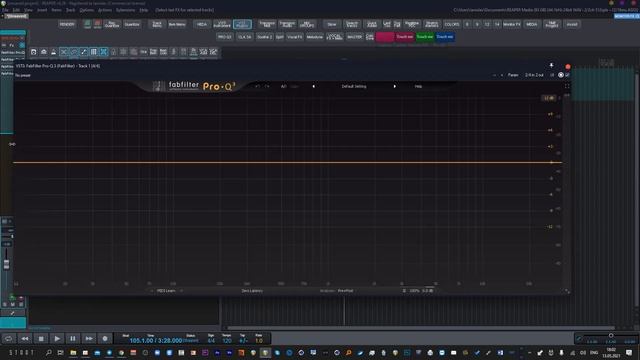Pin the Pro-Q 3 FX window on top

click(x=551, y=66)
